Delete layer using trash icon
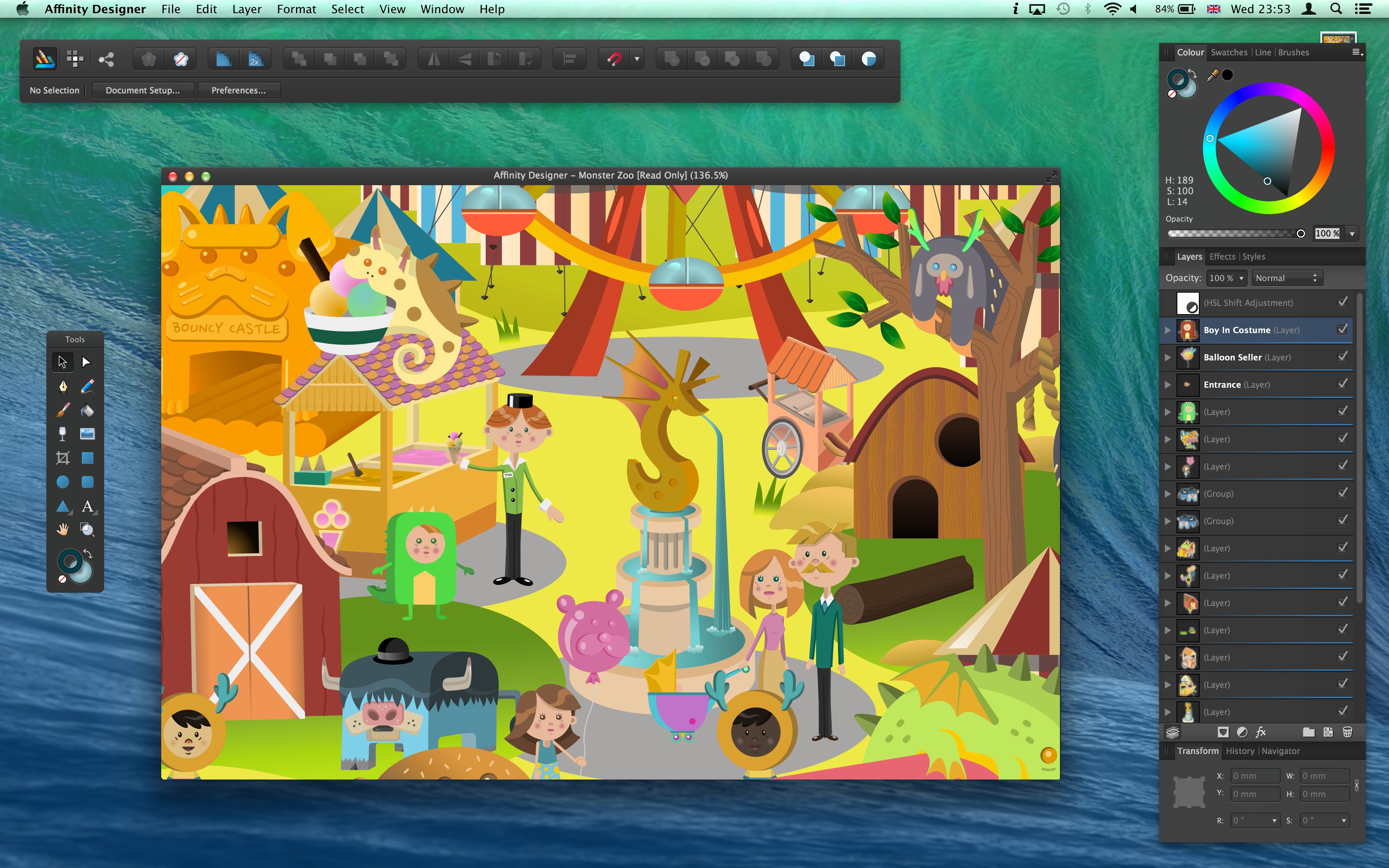Viewport: 1389px width, 868px height. [1347, 732]
